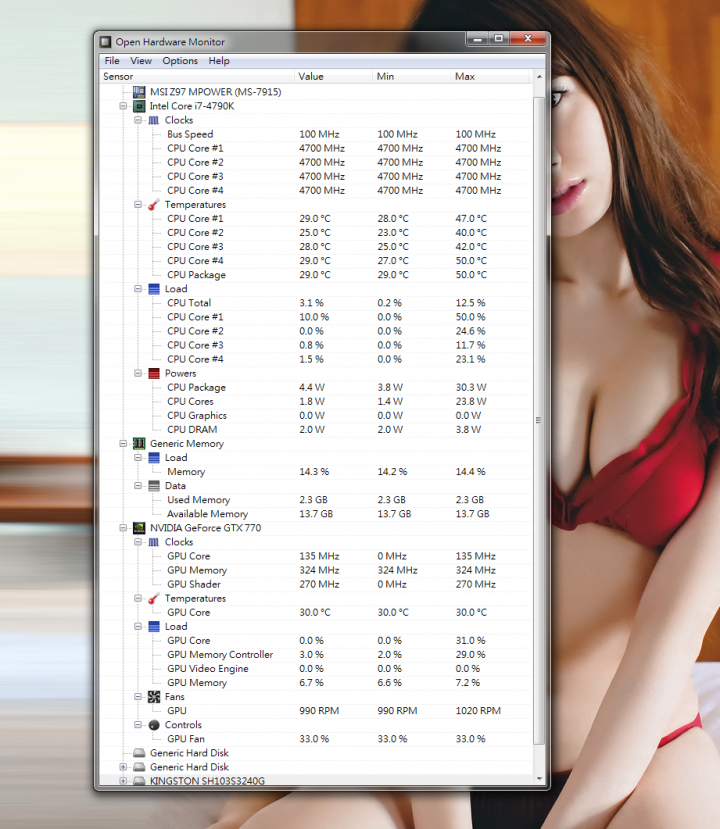This screenshot has width=720, height=829.
Task: Click the thermometer icon for CPU Temperatures
Action: tap(154, 205)
